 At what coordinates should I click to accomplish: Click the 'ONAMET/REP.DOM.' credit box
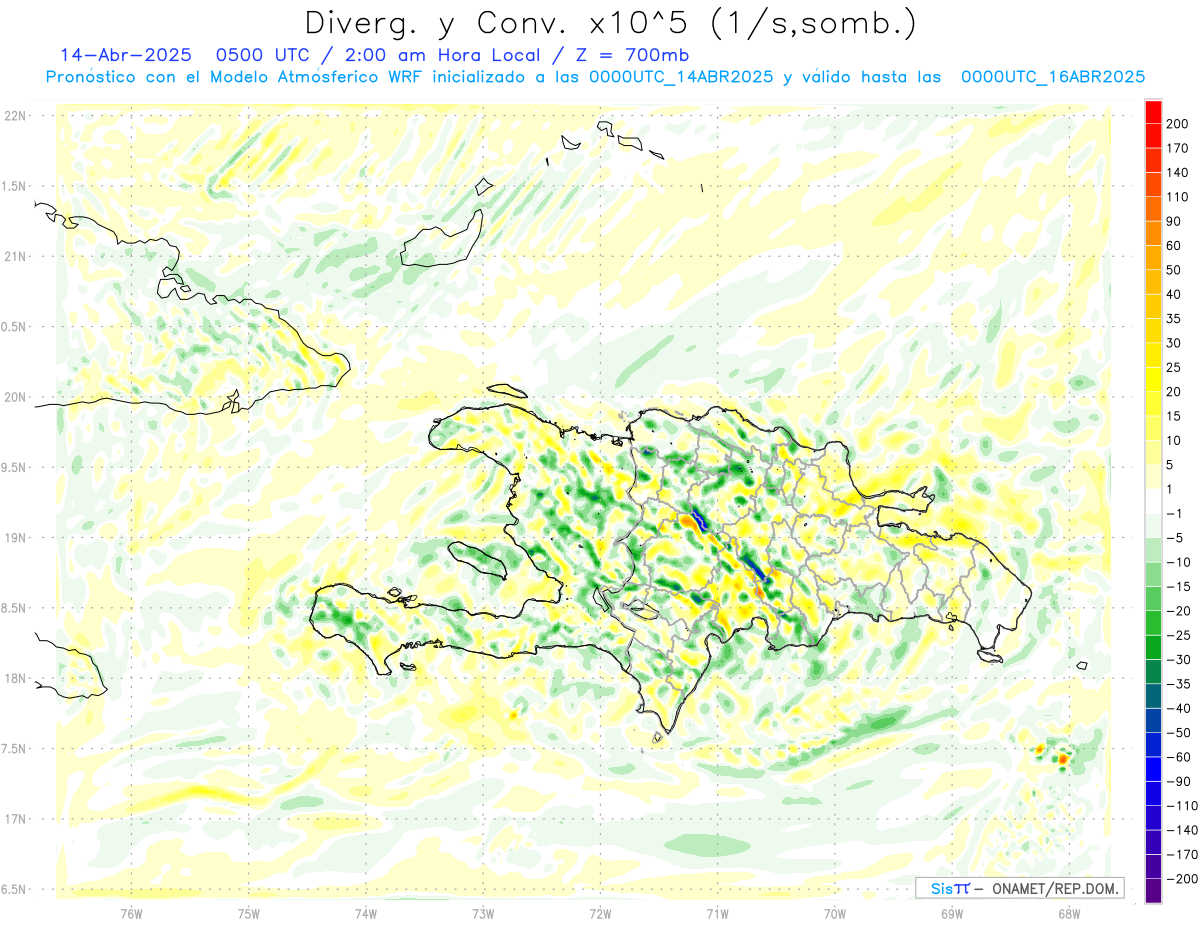tap(1018, 888)
